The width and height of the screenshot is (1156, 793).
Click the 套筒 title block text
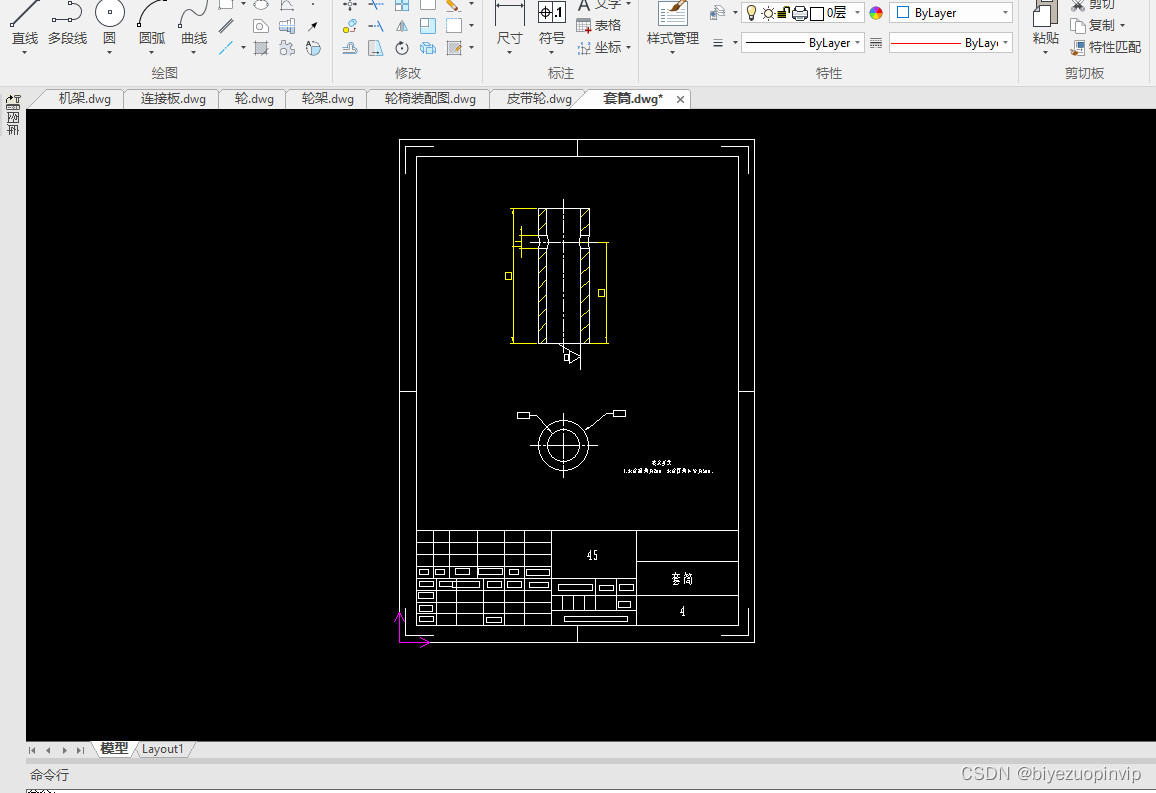pos(682,579)
